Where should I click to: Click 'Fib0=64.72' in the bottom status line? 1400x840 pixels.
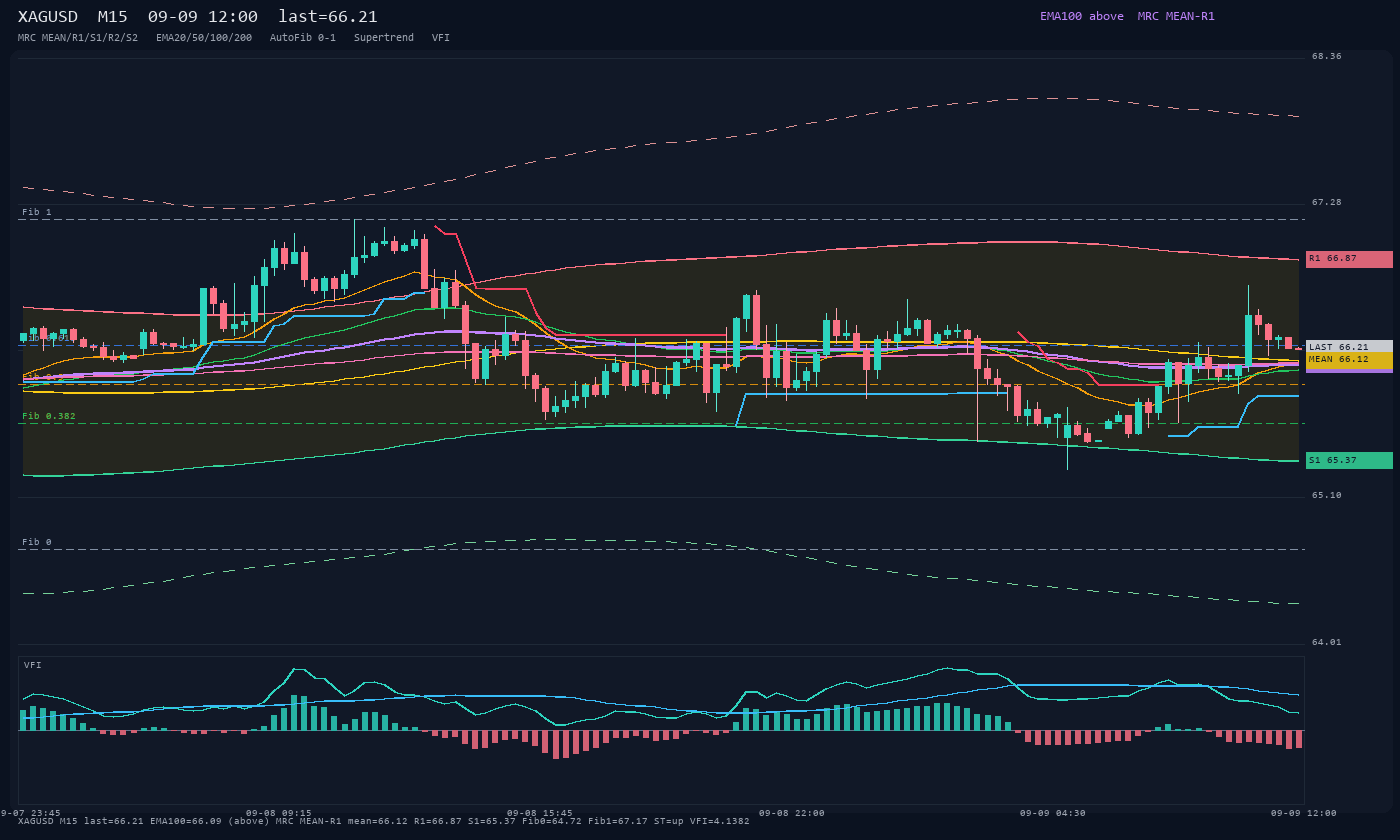tap(552, 822)
